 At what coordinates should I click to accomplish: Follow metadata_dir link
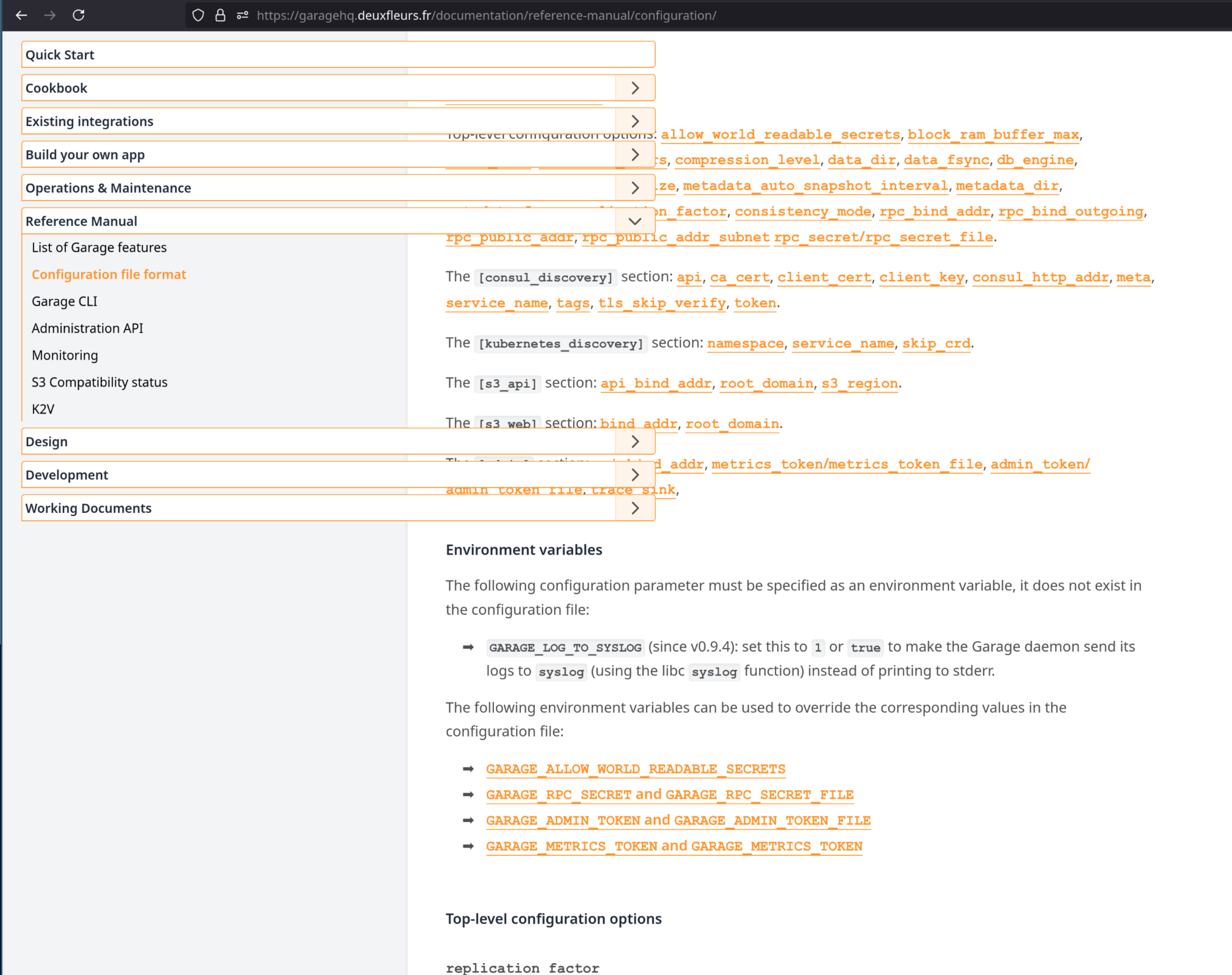point(1008,186)
